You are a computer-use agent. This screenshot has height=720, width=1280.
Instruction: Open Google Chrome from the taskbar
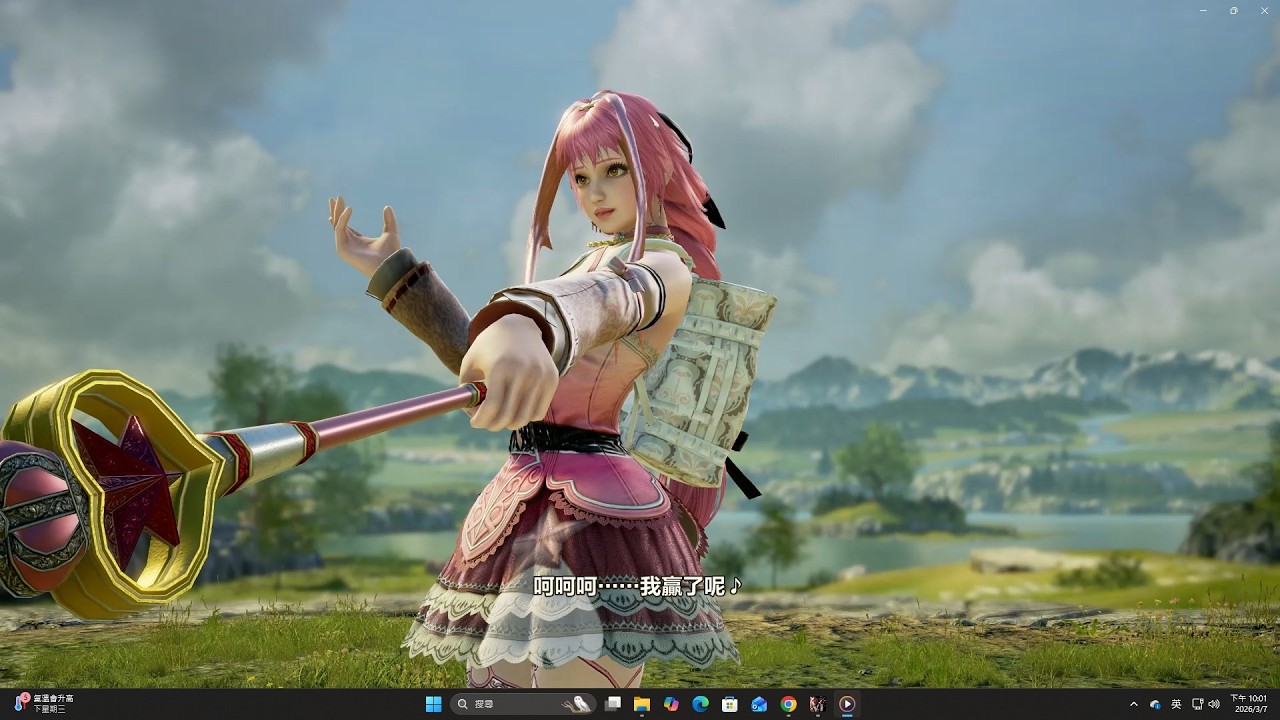tap(788, 704)
